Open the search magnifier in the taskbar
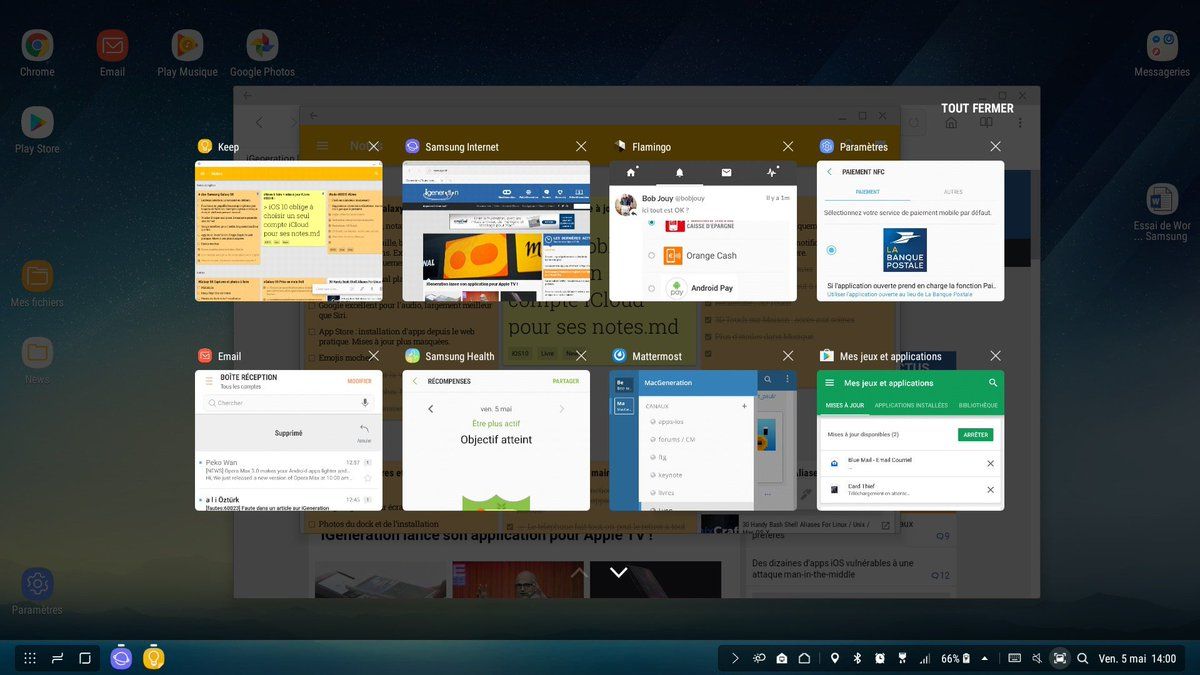1200x675 pixels. (1083, 658)
